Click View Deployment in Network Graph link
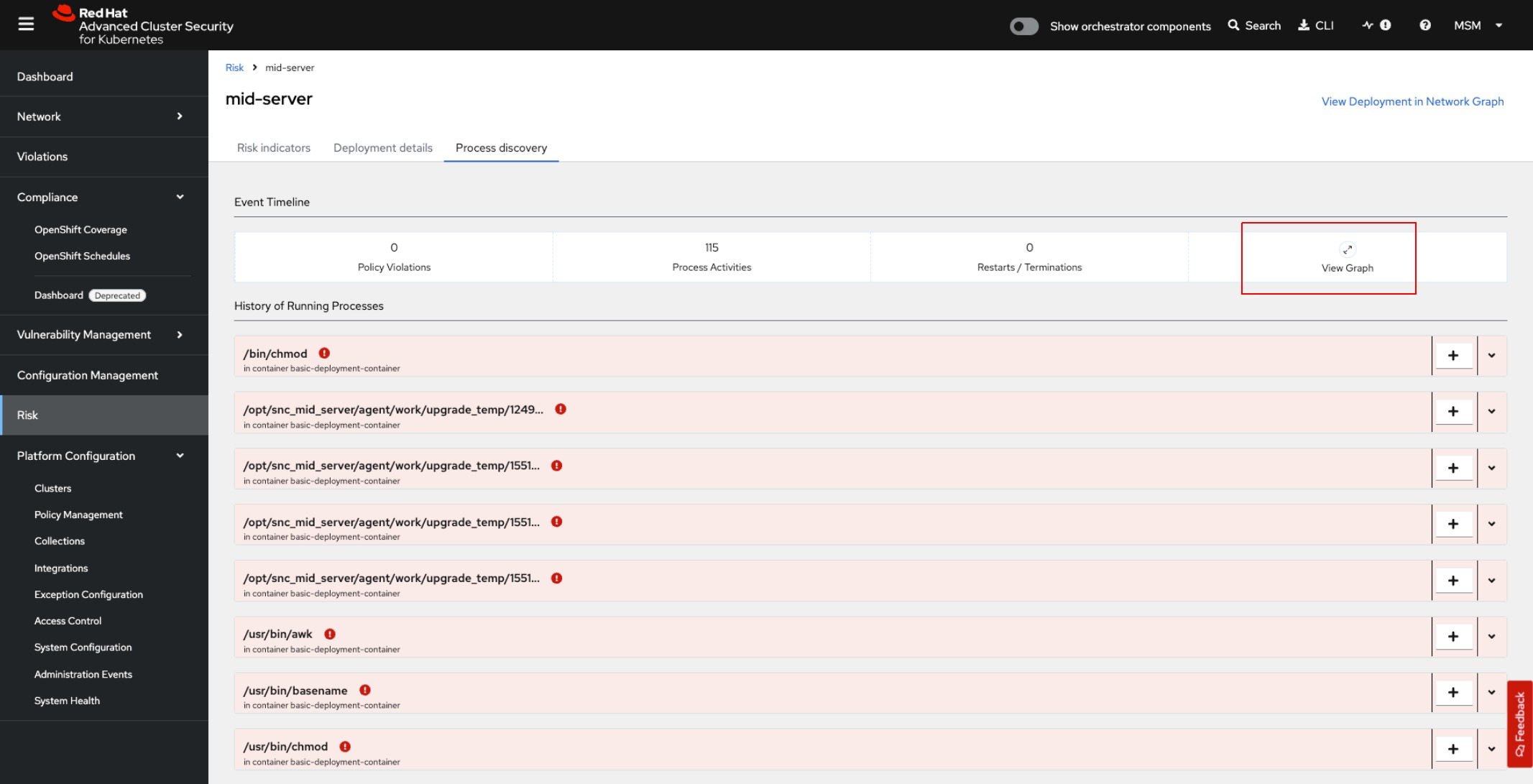 (x=1412, y=101)
